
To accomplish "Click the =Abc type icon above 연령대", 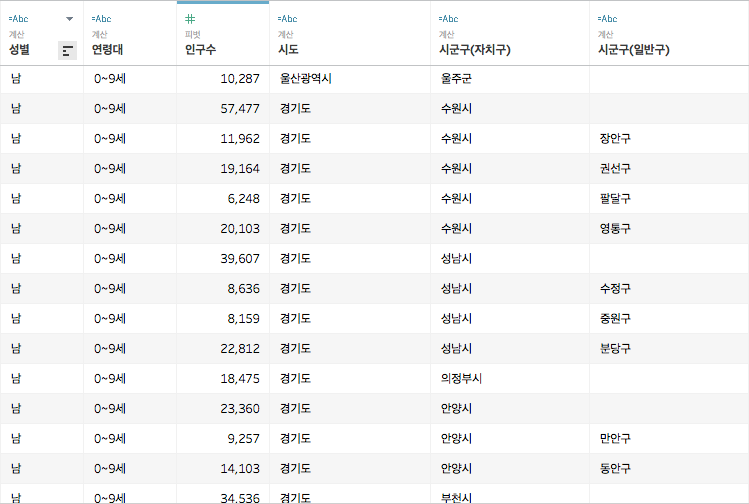I will pyautogui.click(x=101, y=19).
